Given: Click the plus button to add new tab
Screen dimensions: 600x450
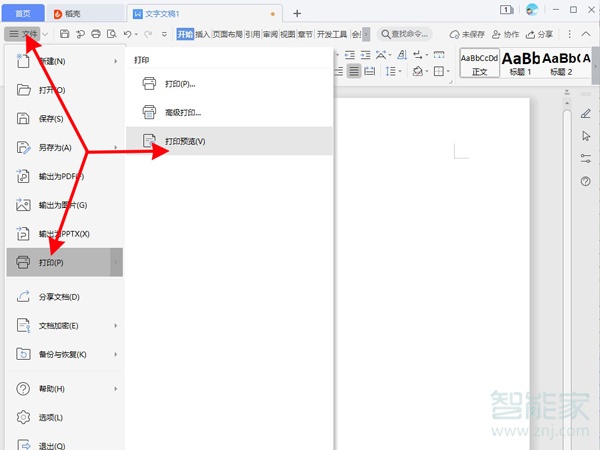Looking at the screenshot, I should [x=297, y=13].
